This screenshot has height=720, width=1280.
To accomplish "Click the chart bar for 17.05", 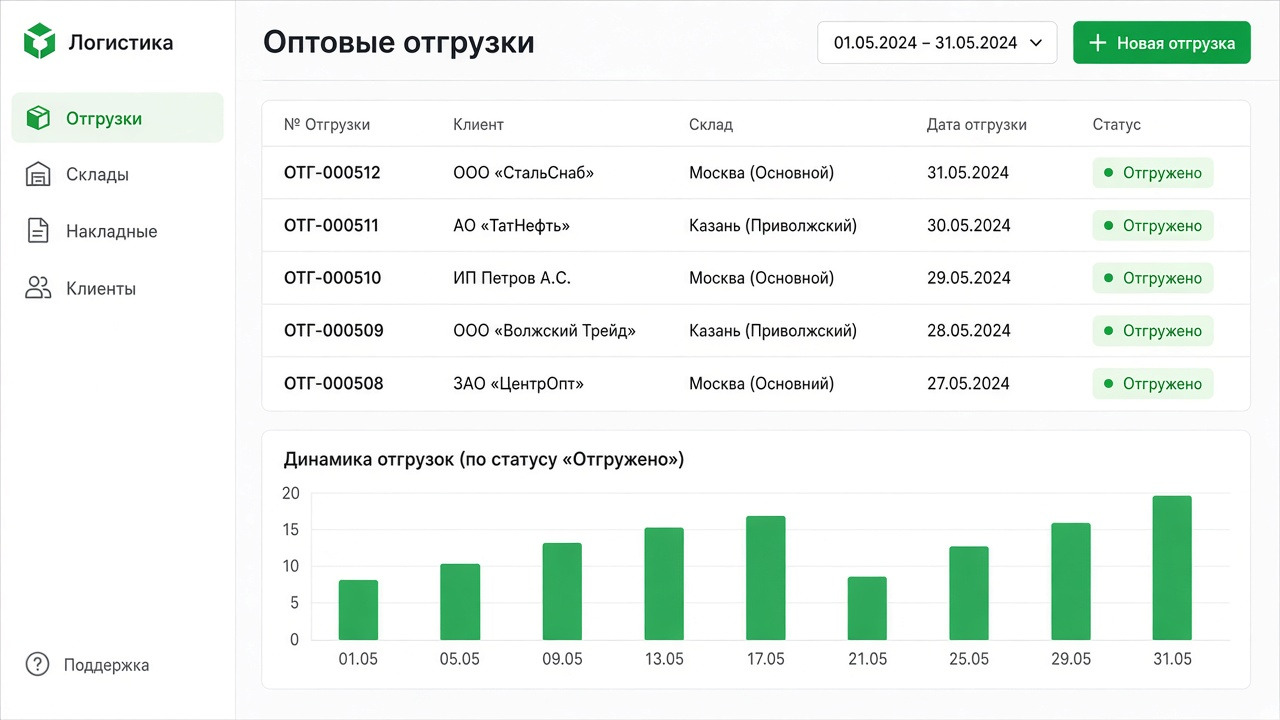I will (x=766, y=578).
